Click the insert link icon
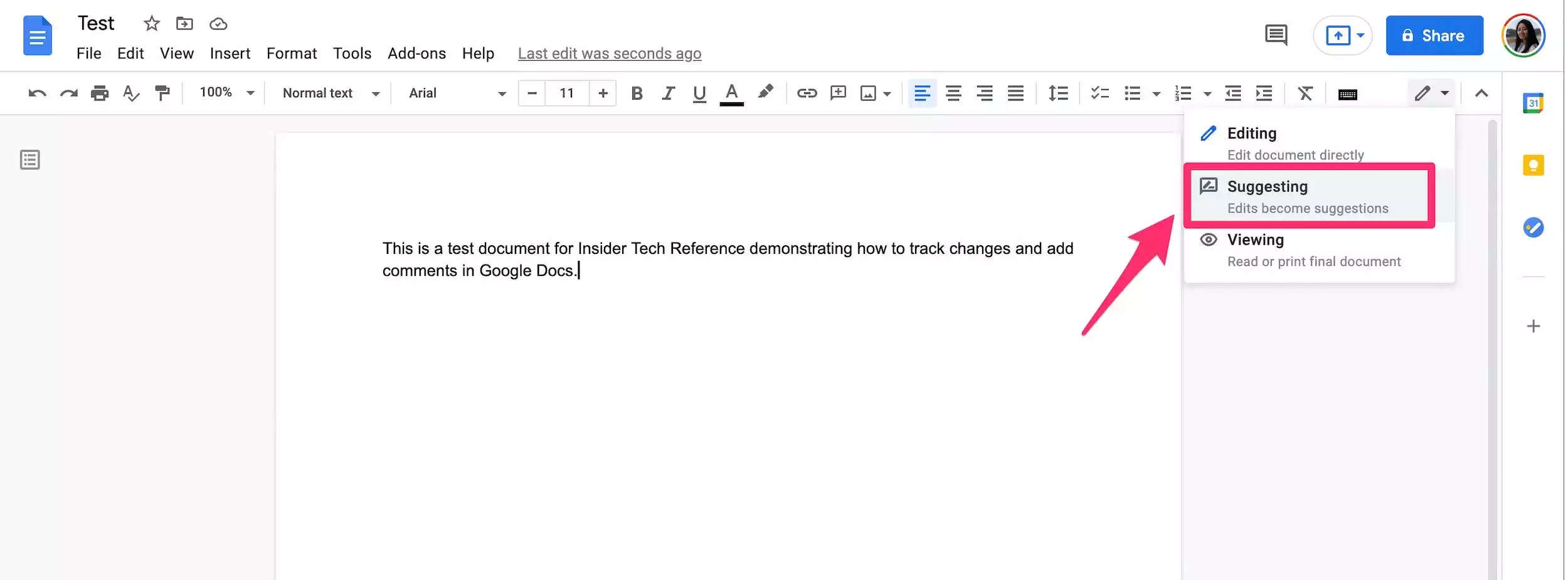The height and width of the screenshot is (580, 1568). [x=807, y=93]
